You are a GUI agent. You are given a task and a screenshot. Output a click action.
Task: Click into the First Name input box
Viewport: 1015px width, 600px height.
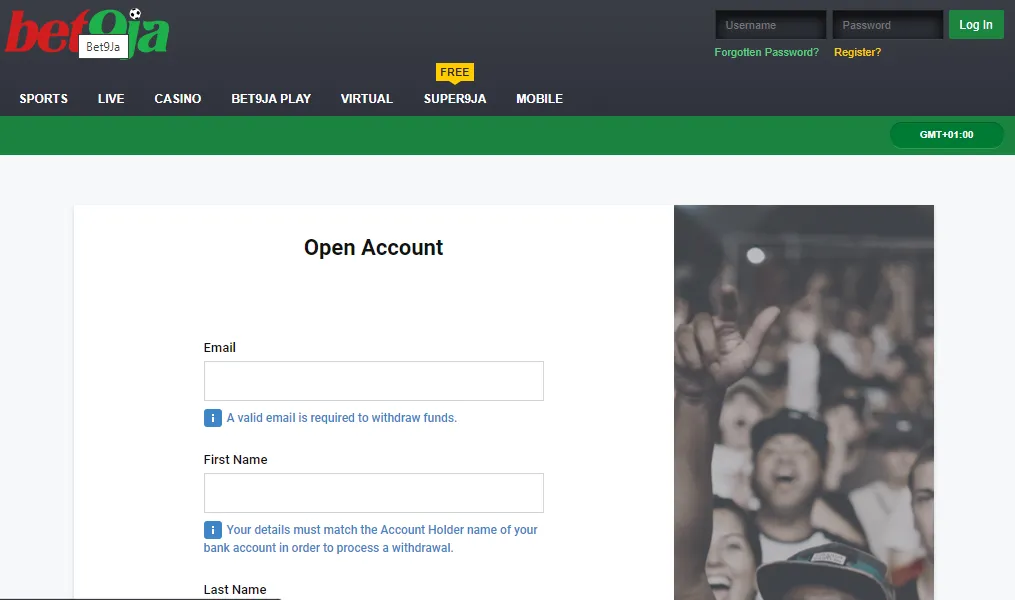click(374, 493)
